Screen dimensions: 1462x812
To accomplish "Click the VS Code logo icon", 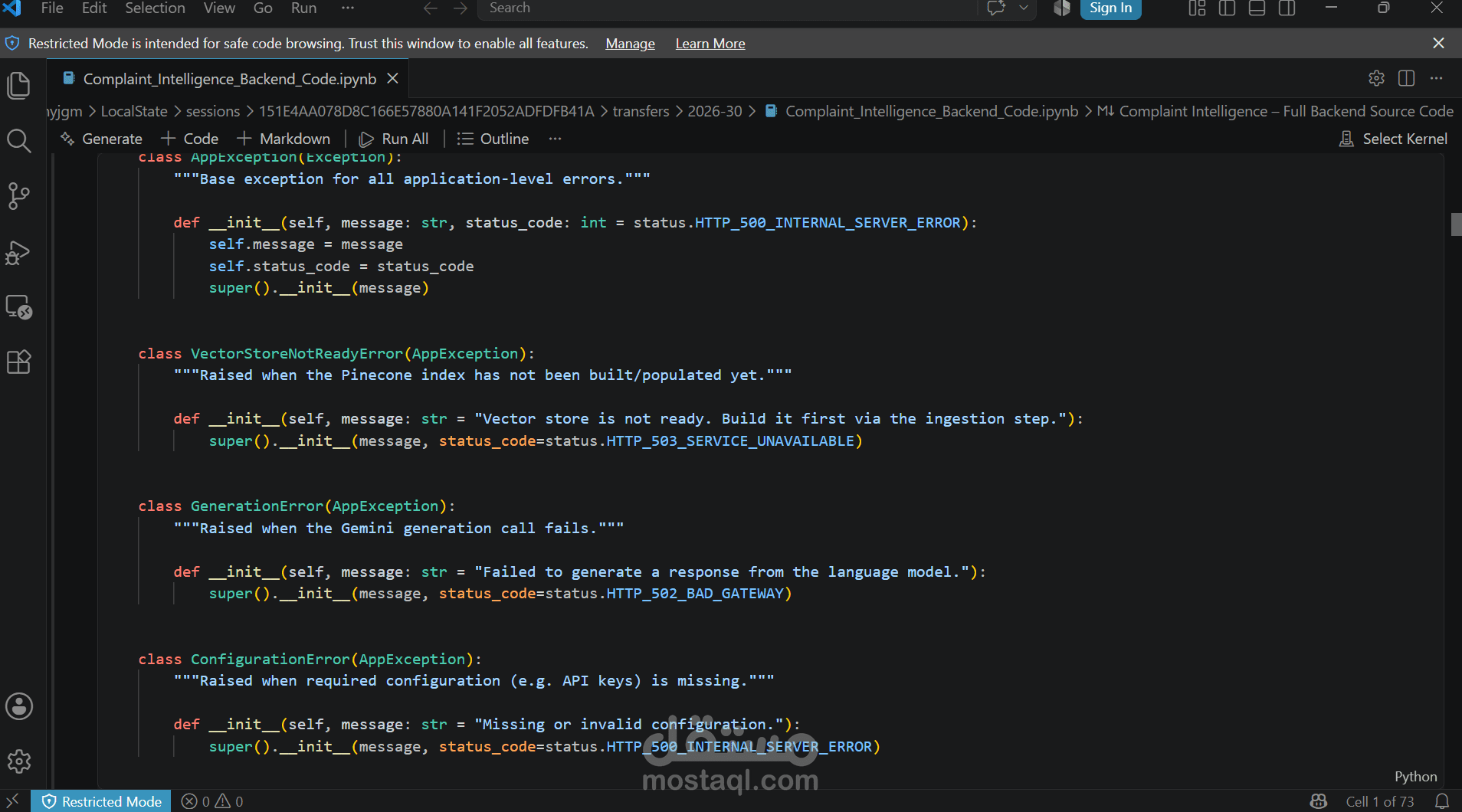I will click(x=13, y=8).
